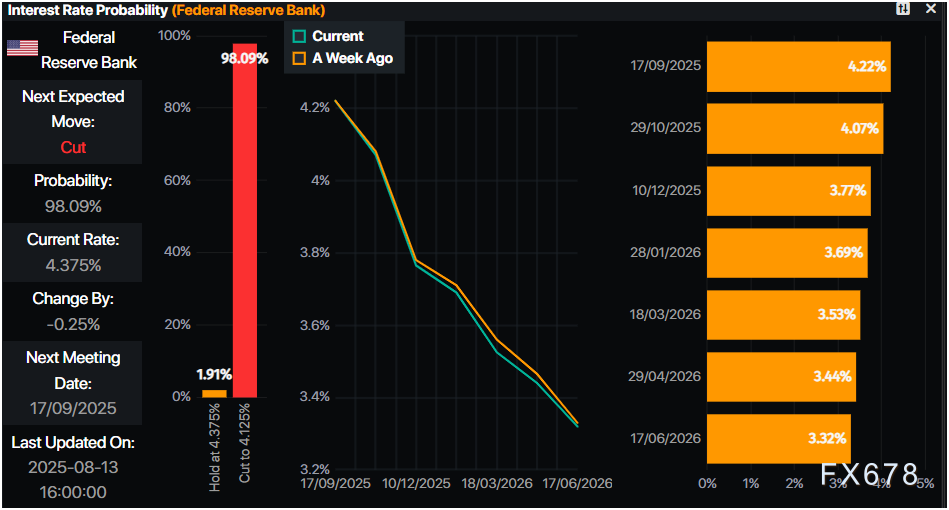
Task: Click the orange Hold at 4.375% bar
Action: tap(214, 393)
